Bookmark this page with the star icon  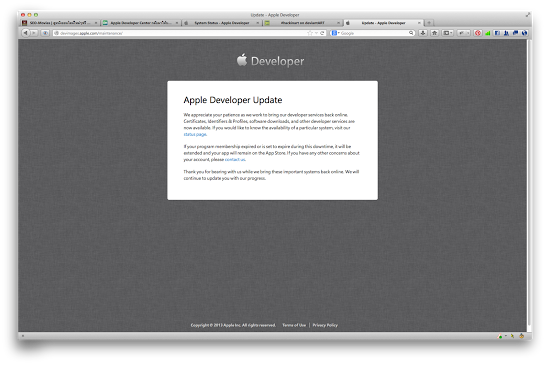pyautogui.click(x=310, y=33)
